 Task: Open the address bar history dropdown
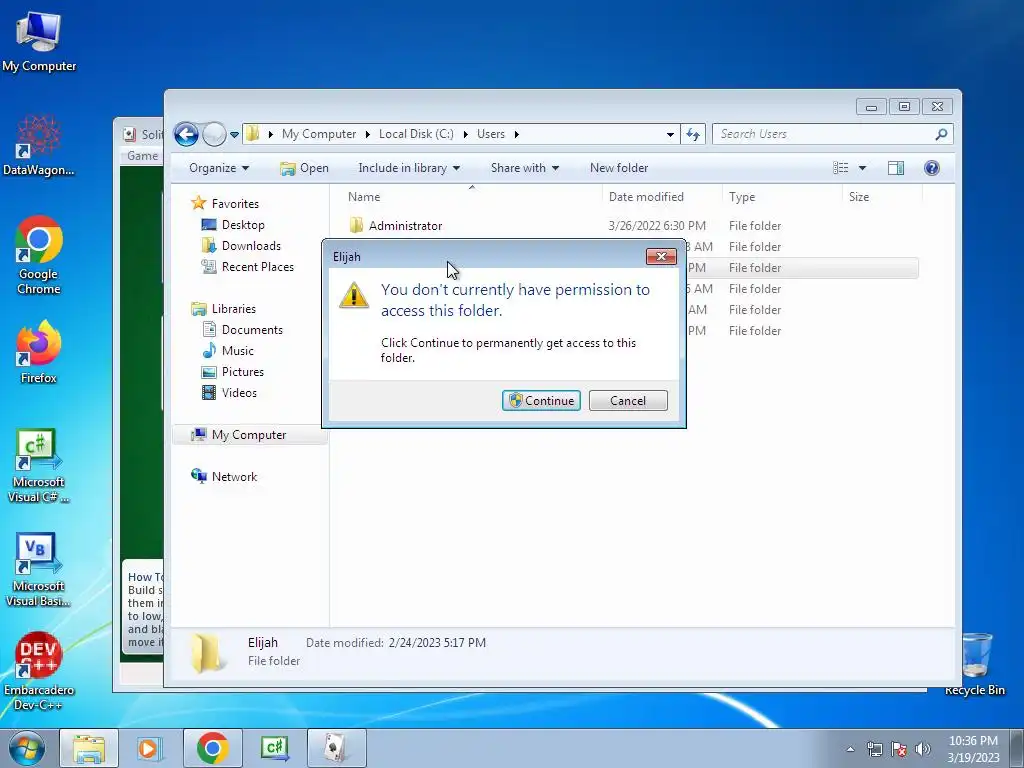[x=670, y=135]
